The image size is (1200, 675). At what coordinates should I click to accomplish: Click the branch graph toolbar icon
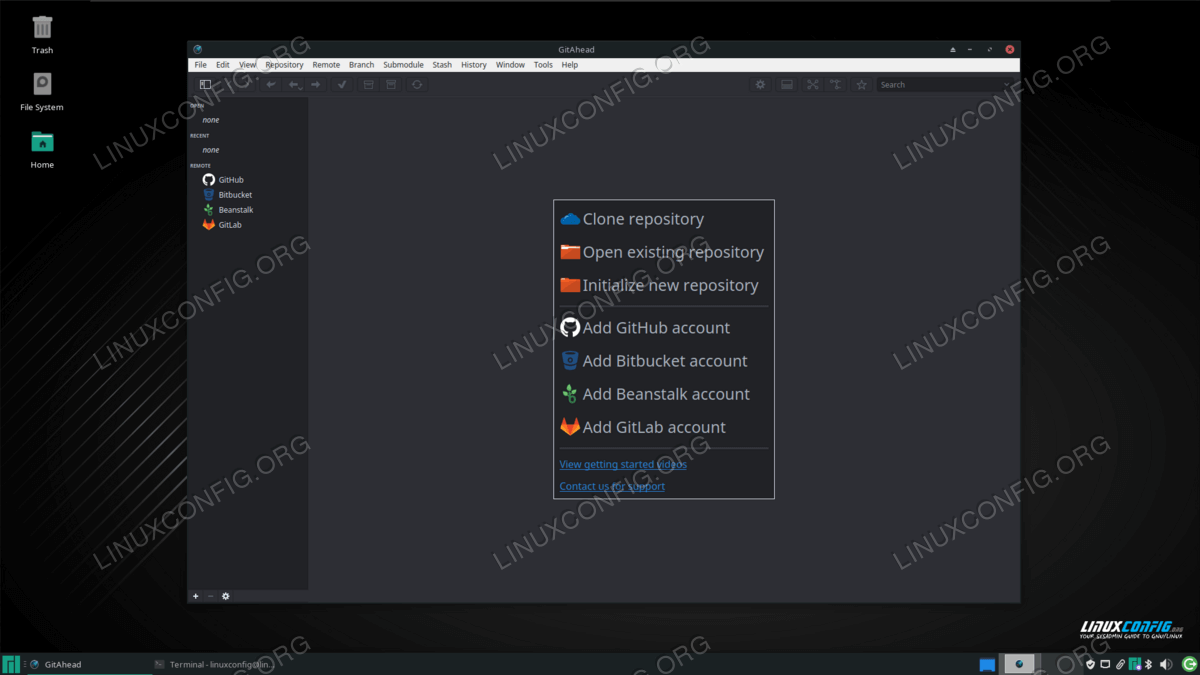click(836, 85)
